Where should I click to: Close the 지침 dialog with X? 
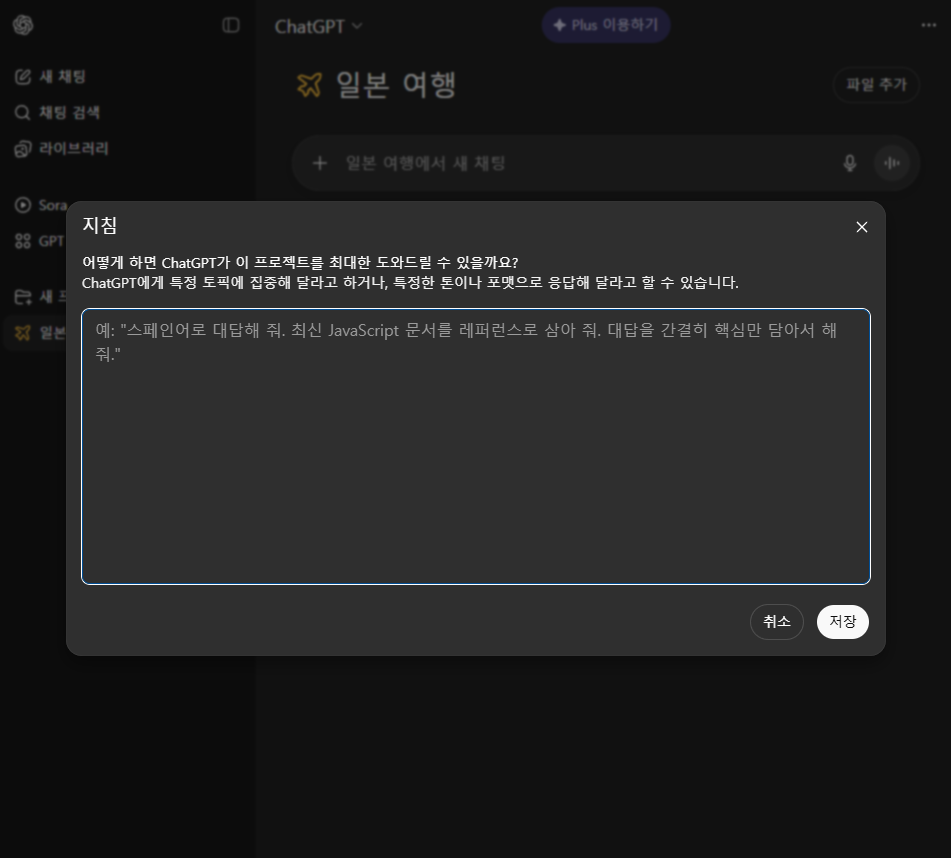861,227
